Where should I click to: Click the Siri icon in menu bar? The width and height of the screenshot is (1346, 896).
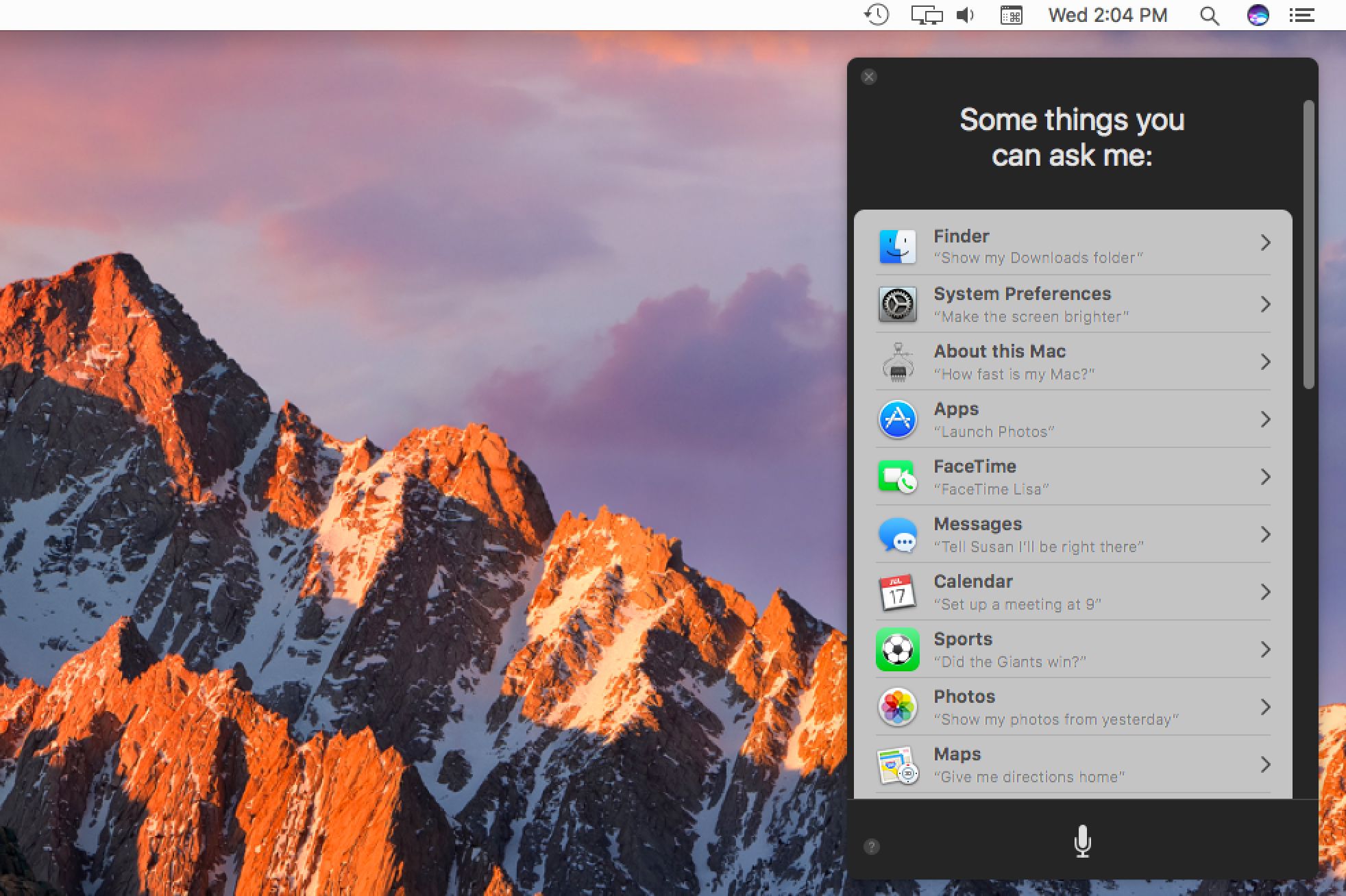pyautogui.click(x=1258, y=15)
